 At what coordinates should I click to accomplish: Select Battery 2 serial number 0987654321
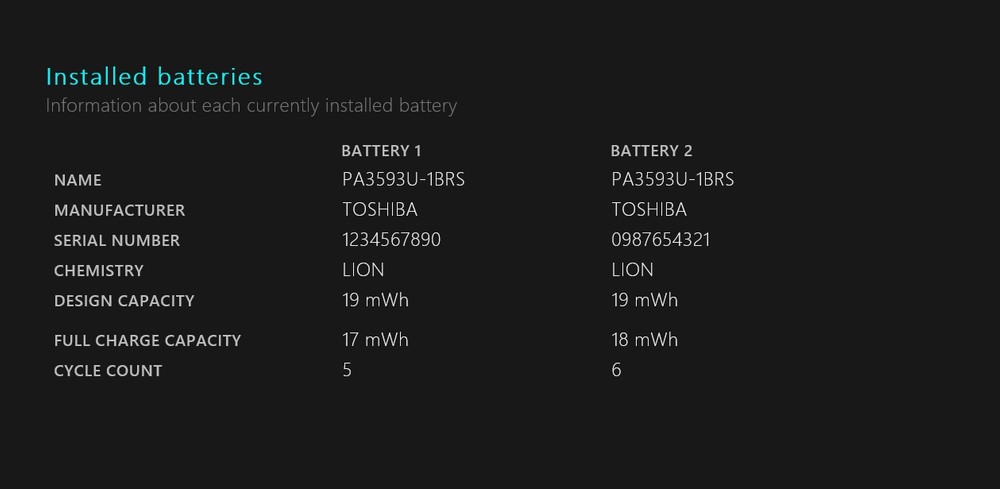[x=661, y=240]
